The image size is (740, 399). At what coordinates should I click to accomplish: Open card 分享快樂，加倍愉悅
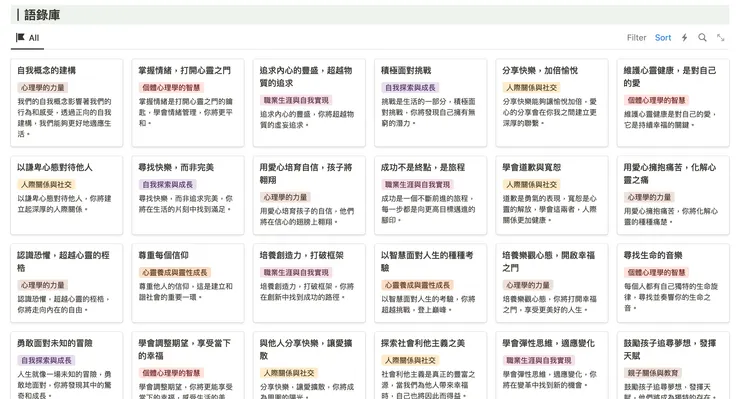click(552, 102)
